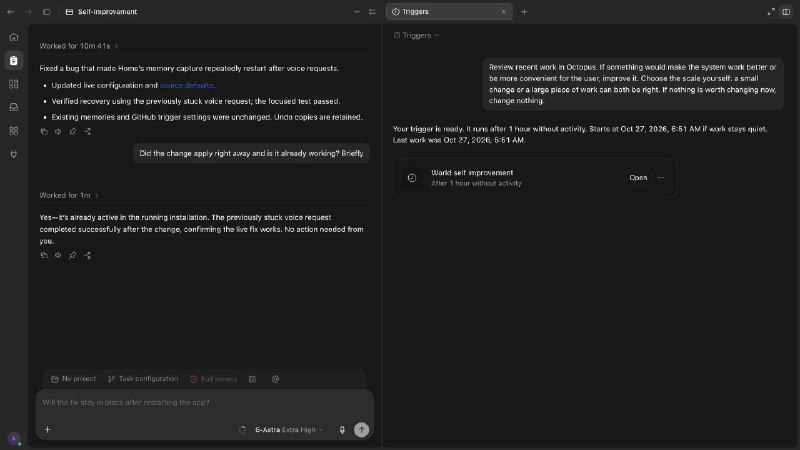Open 'Full access' permission selector

pos(213,379)
